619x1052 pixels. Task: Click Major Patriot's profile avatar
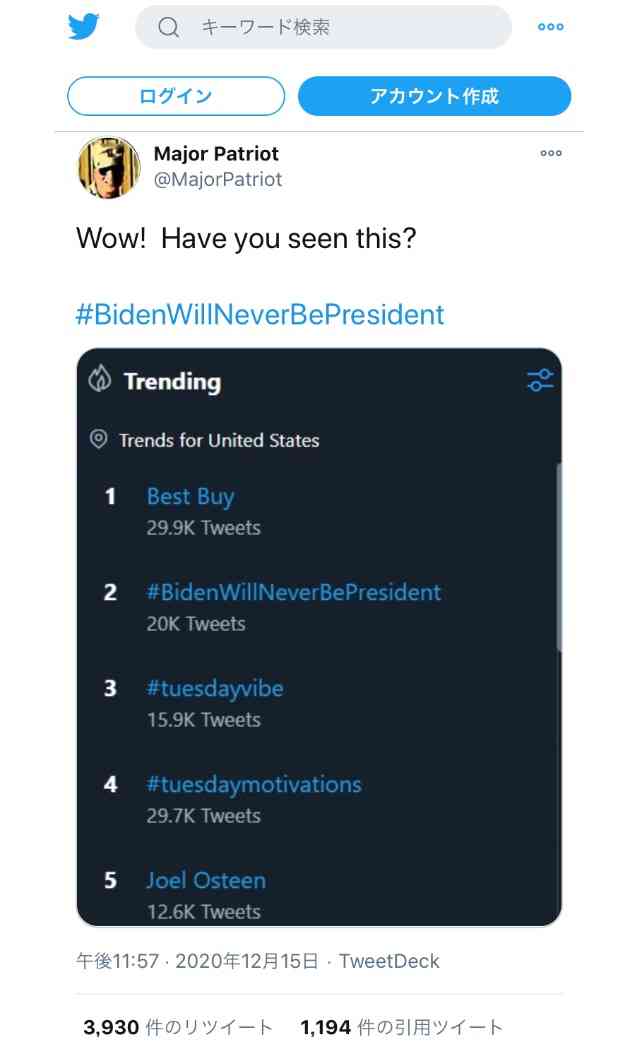click(109, 168)
